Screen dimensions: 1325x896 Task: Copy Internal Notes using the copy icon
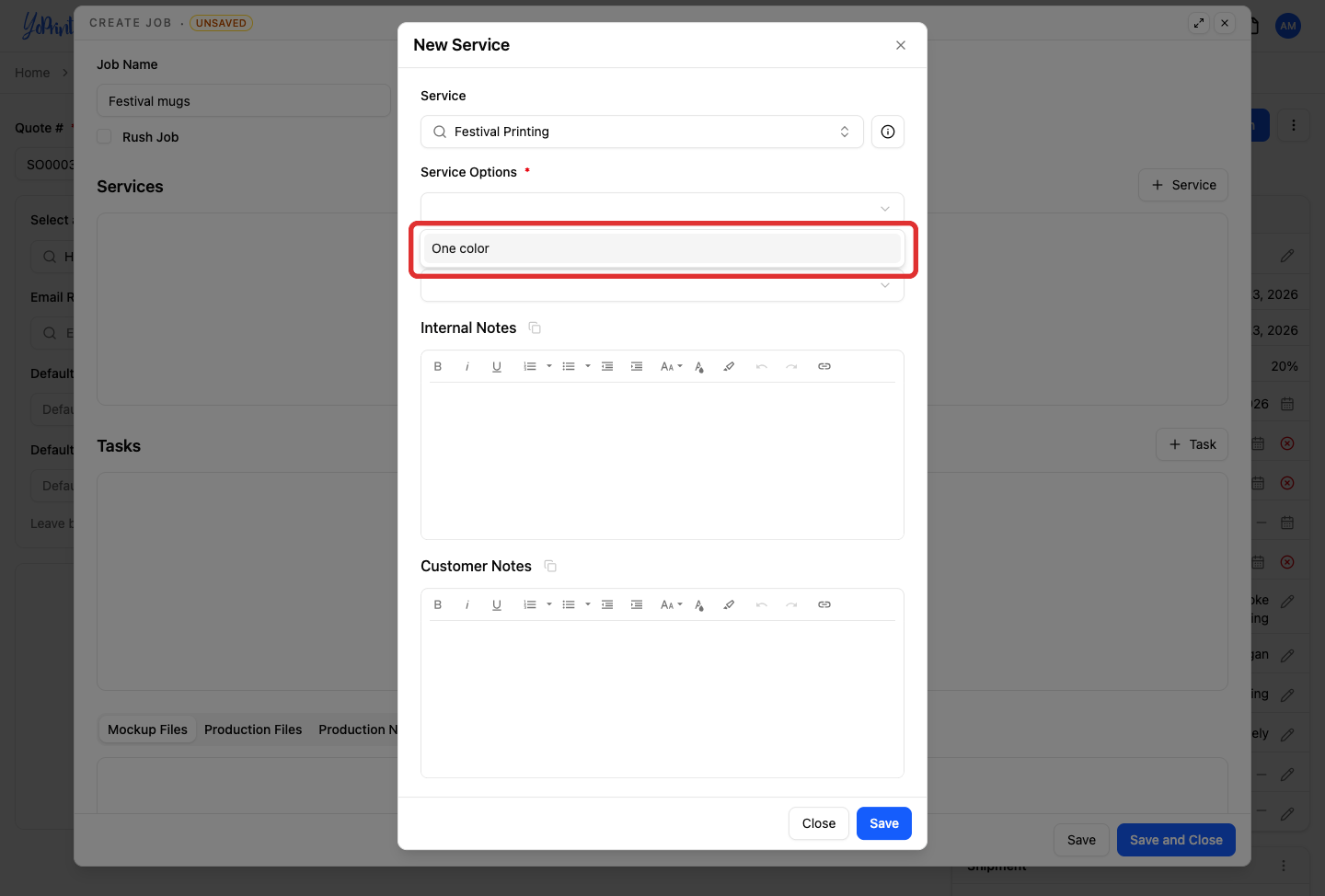pos(535,327)
